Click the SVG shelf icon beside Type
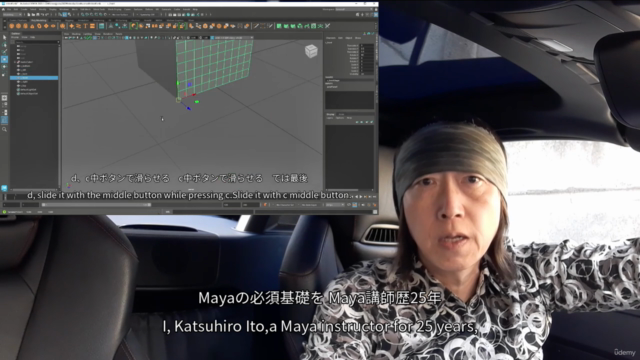 (x=92, y=26)
